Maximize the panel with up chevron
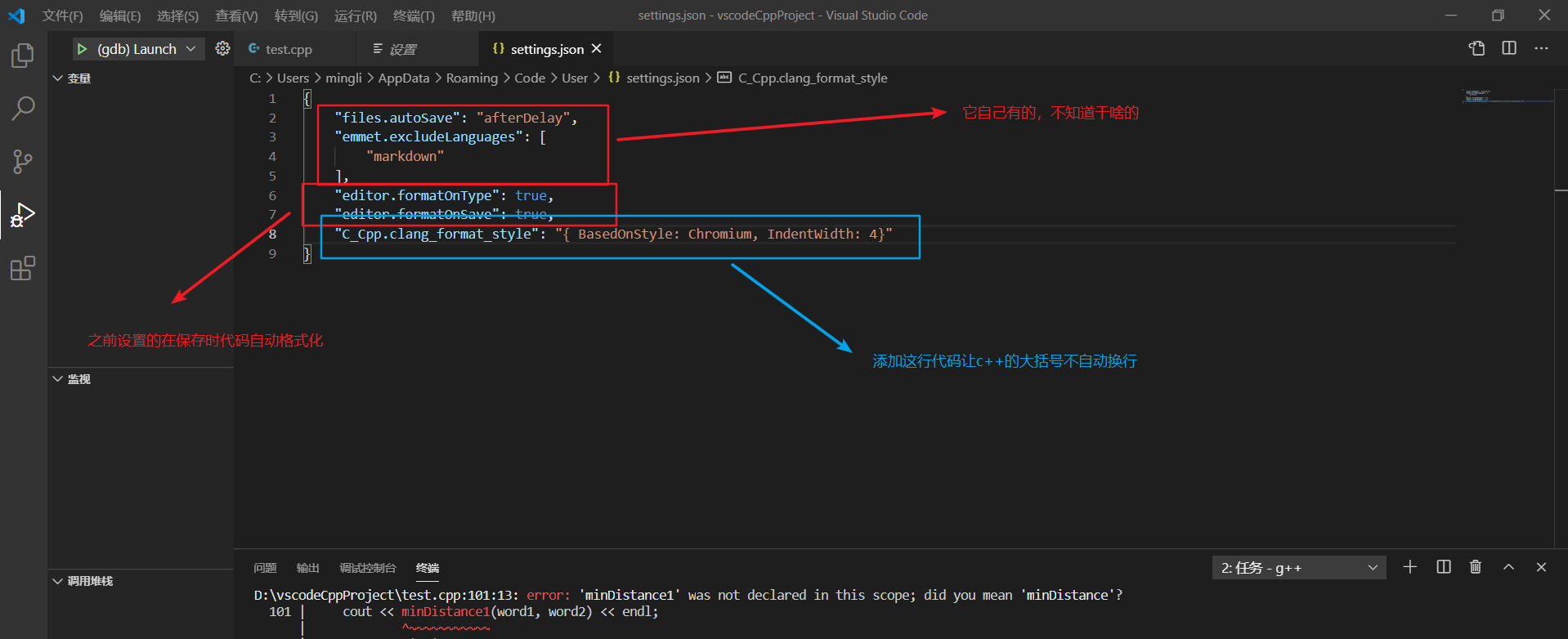The image size is (1568, 639). coord(1508,567)
